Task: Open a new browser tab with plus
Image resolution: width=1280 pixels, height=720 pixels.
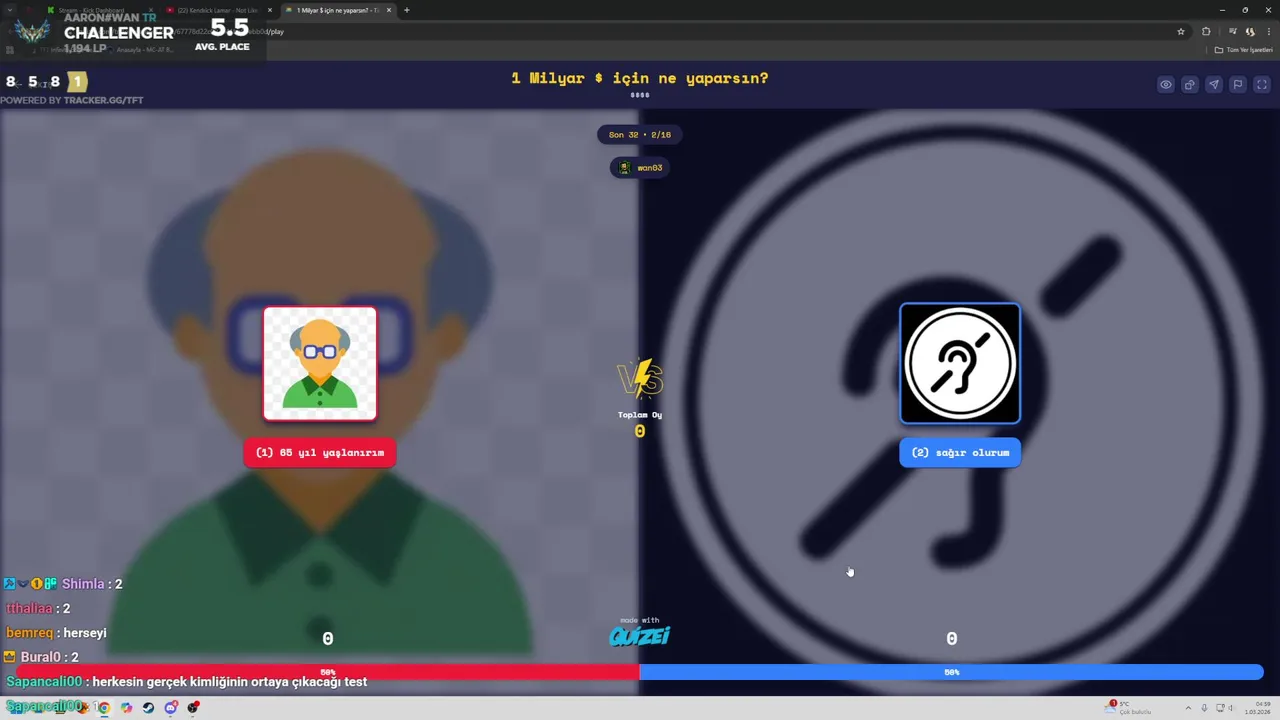Action: tap(406, 10)
